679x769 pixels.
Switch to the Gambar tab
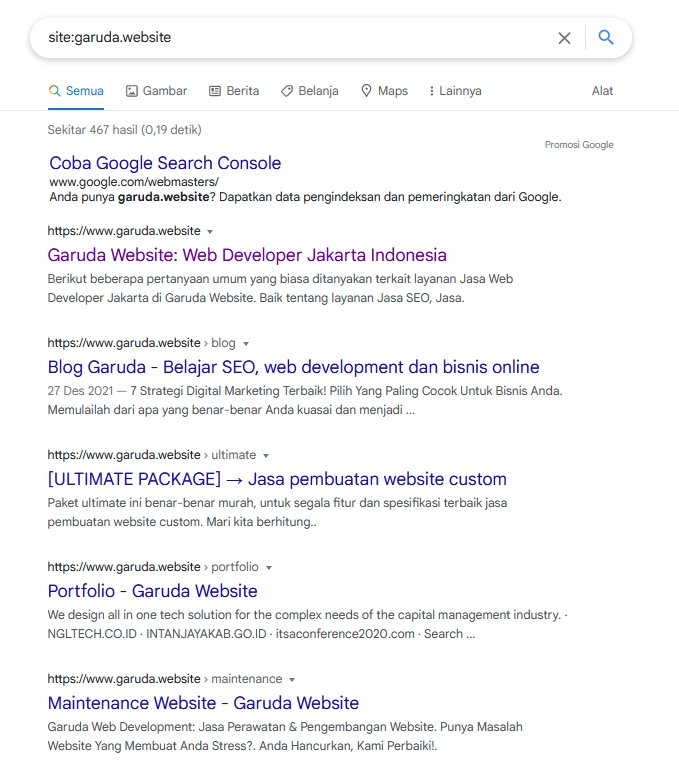coord(157,91)
